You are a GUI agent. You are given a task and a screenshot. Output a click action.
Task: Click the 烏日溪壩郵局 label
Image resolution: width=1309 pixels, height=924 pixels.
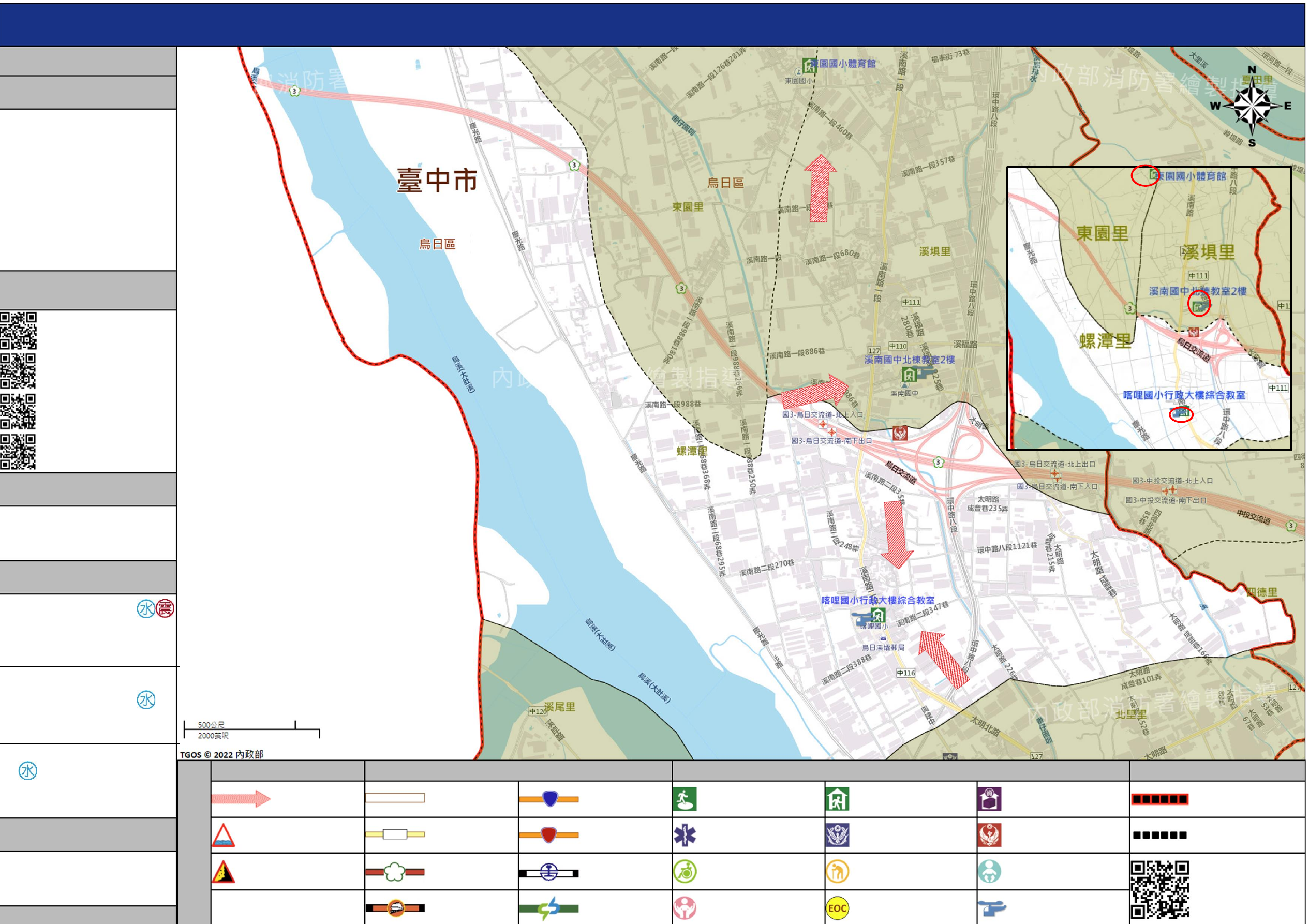(883, 648)
